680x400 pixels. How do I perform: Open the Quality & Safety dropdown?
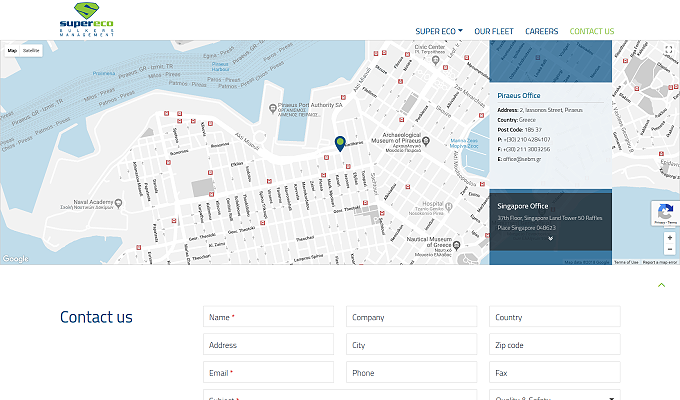point(555,395)
